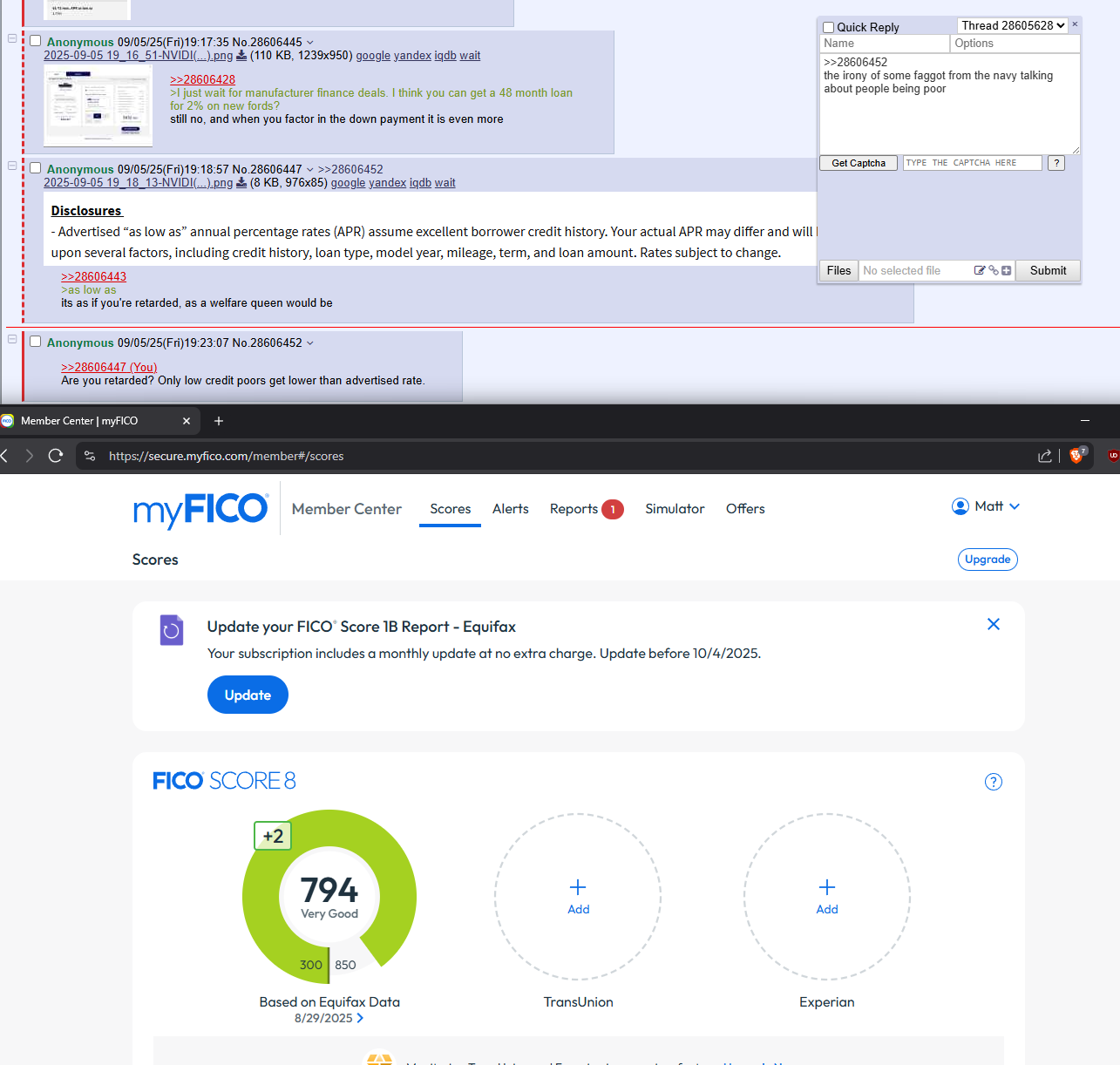Screen dimensions: 1120x1065
Task: Open the image thumbnail in post No.28606445
Action: point(98,105)
